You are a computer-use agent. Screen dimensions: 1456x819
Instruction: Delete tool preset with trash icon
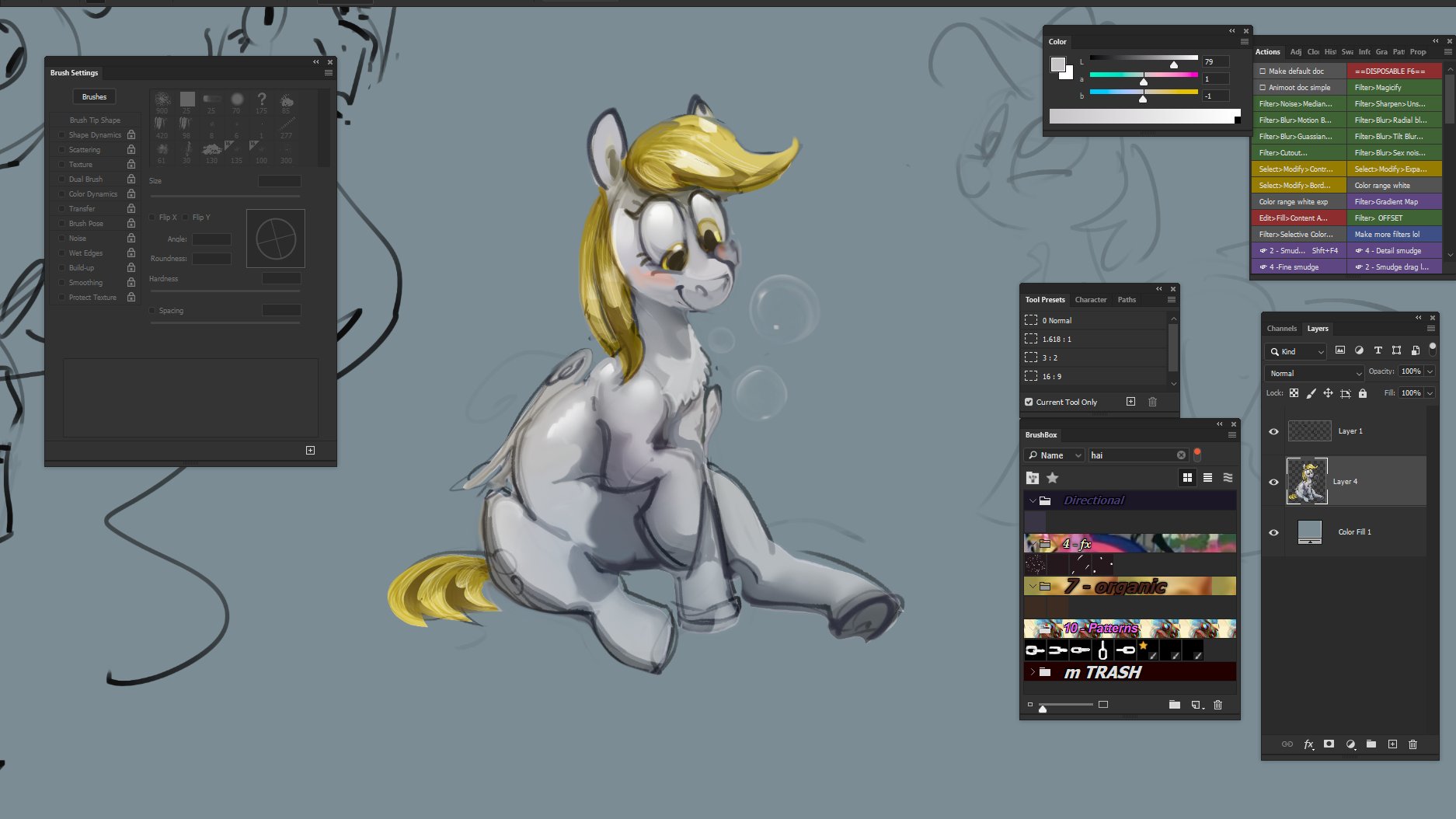1152,402
